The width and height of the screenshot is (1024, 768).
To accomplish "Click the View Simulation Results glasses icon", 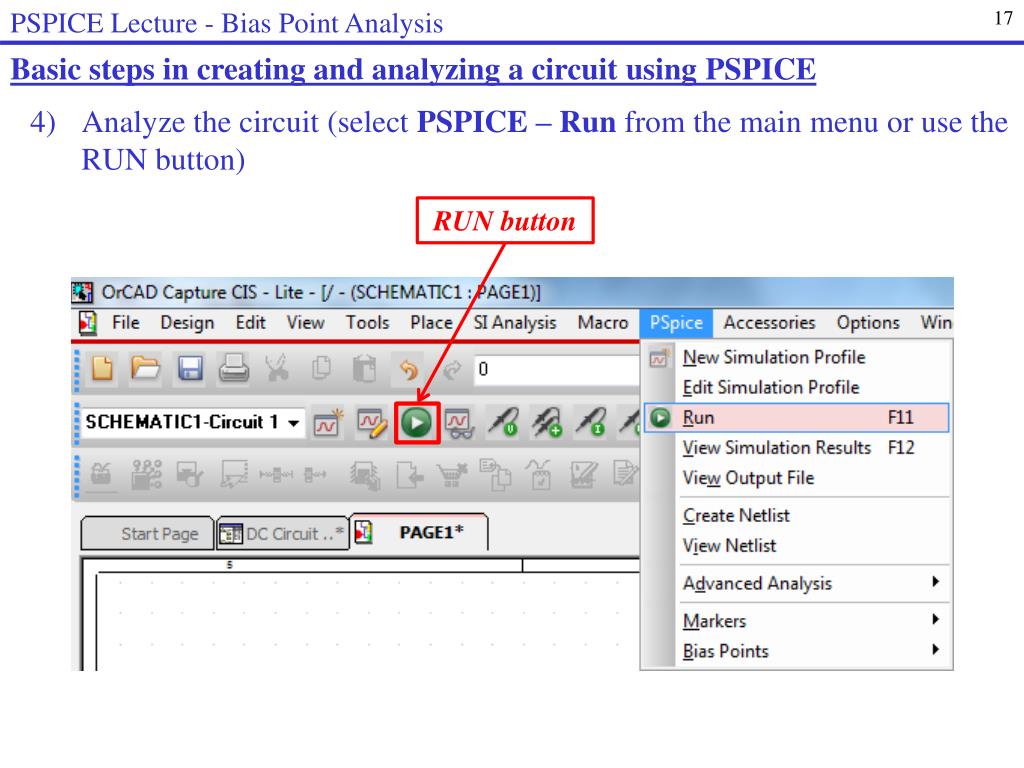I will (x=460, y=424).
